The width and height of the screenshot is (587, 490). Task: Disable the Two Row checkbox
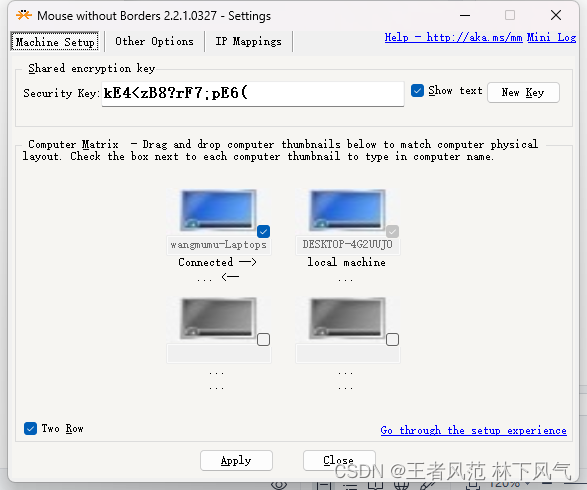30,428
